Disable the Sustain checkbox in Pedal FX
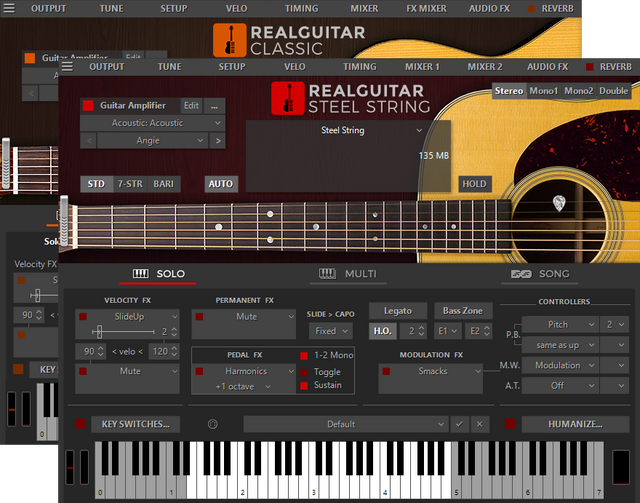This screenshot has width=640, height=503. (x=304, y=385)
